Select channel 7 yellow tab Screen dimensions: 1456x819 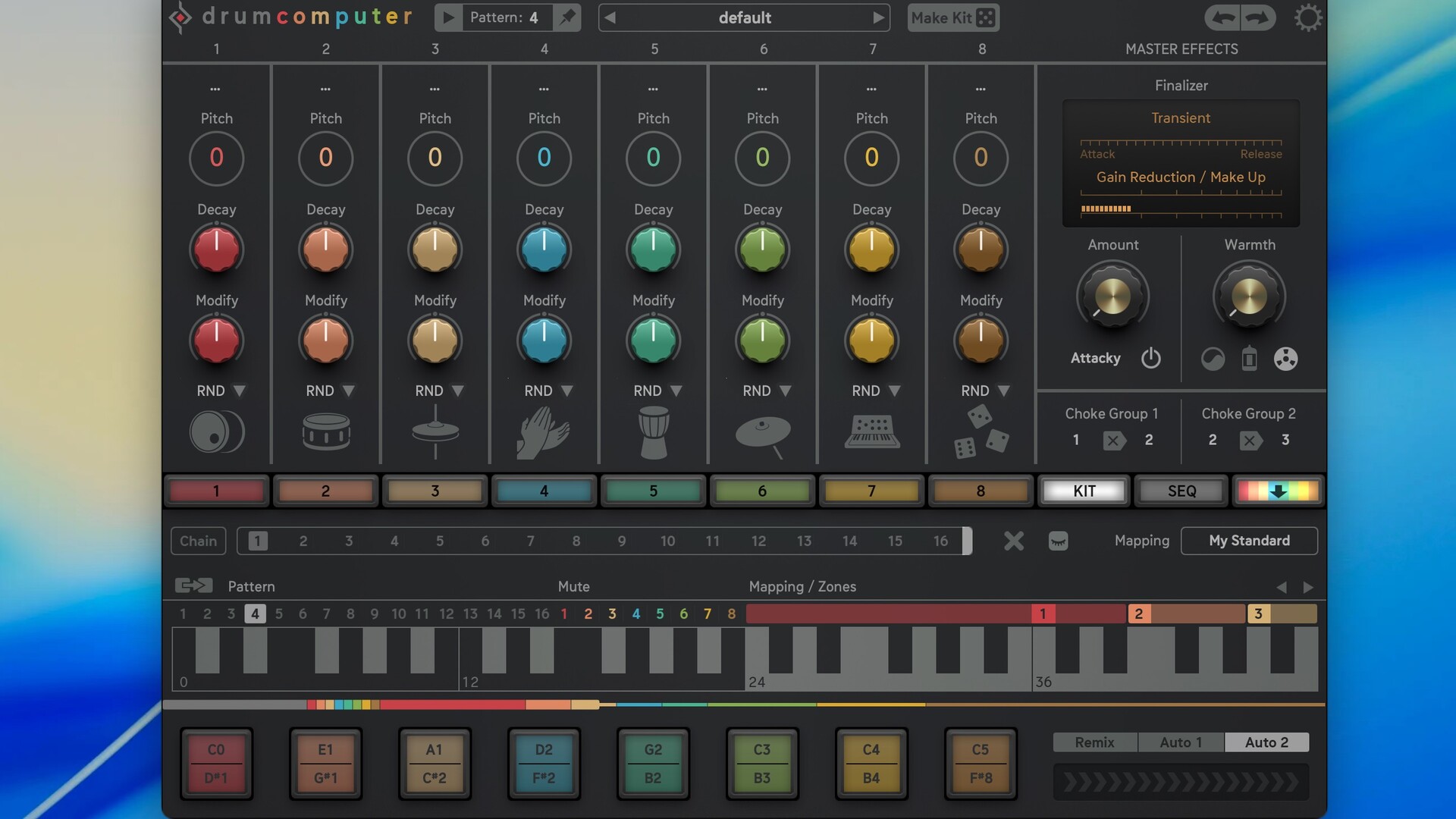[x=871, y=491]
